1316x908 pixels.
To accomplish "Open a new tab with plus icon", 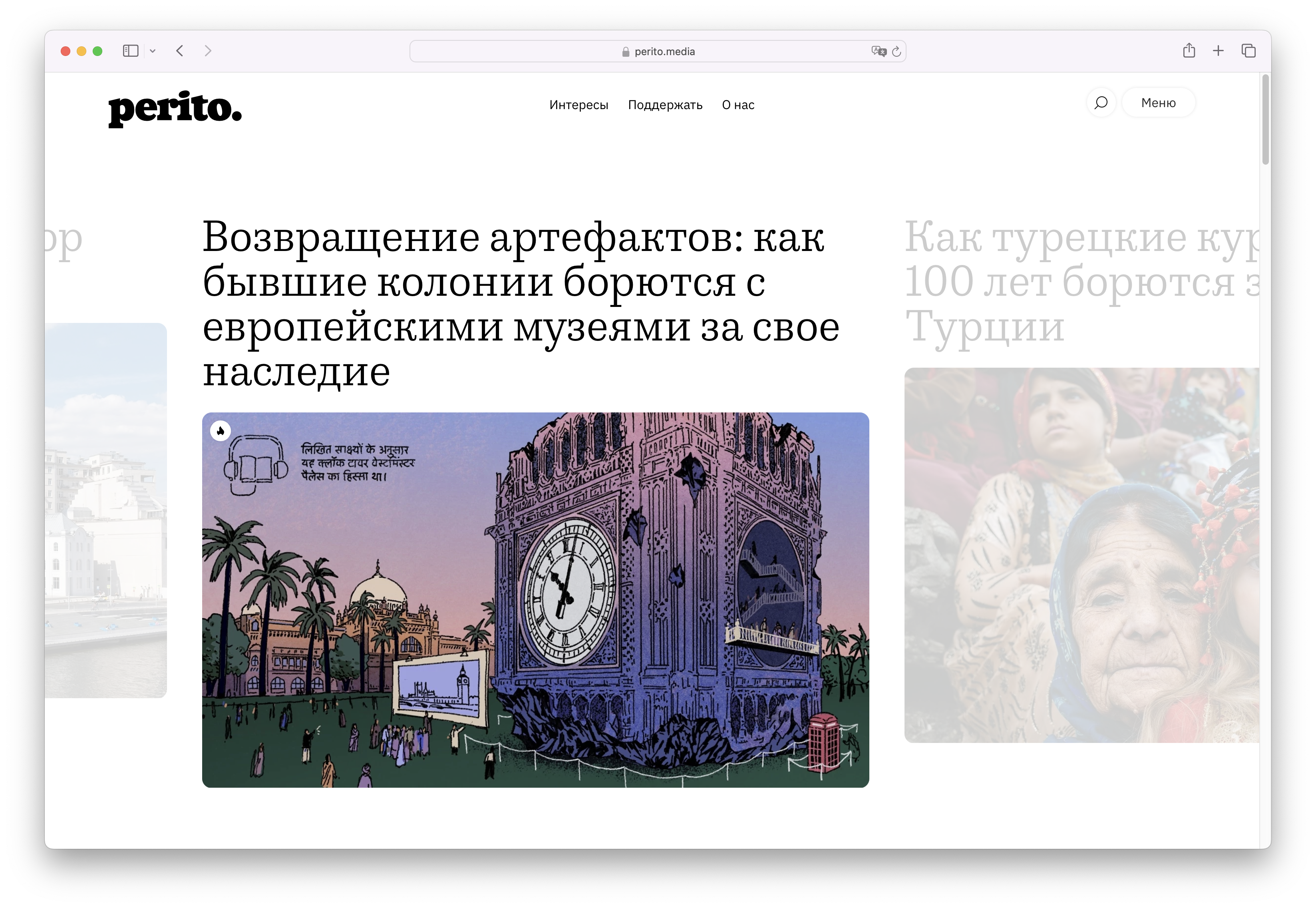I will 1218,51.
